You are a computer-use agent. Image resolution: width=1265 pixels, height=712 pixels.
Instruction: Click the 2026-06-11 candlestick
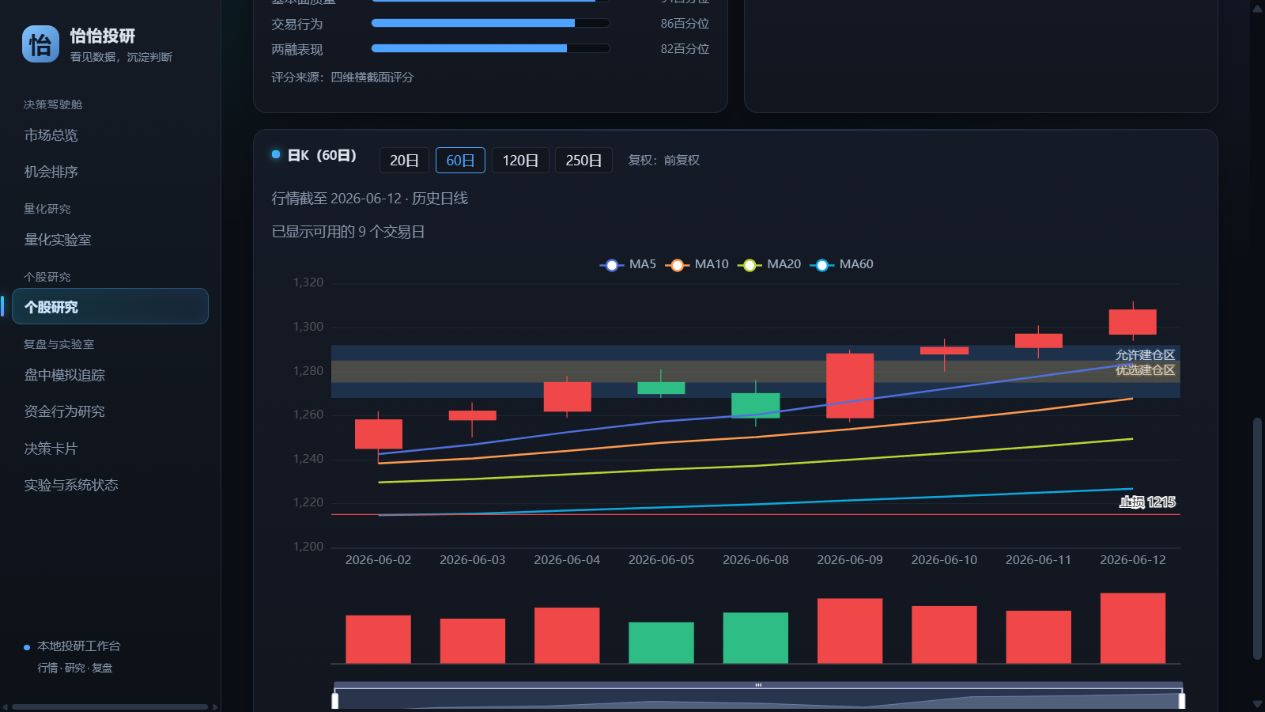coord(1039,340)
